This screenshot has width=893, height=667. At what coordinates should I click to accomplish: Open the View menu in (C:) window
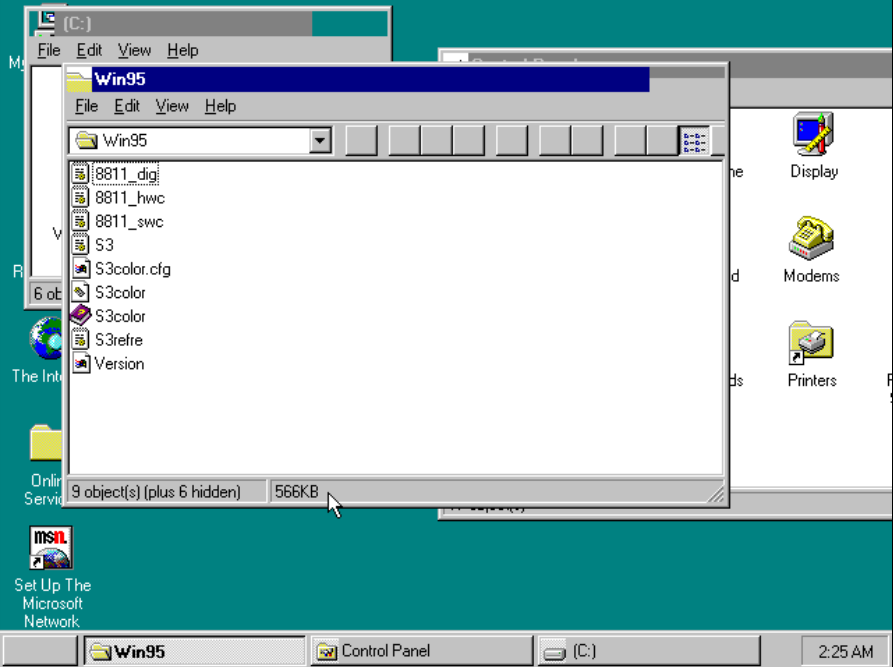pyautogui.click(x=134, y=50)
